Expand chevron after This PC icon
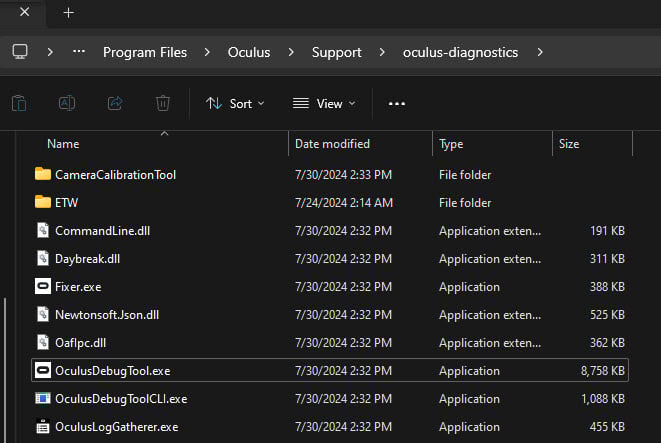 click(x=50, y=52)
